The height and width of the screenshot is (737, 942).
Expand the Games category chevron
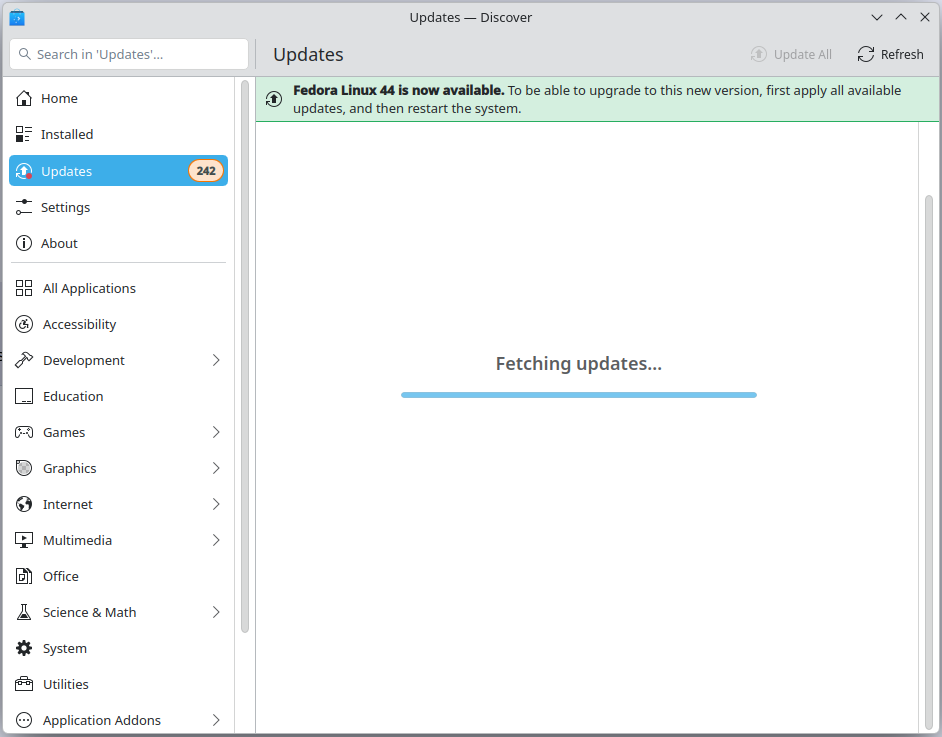pyautogui.click(x=216, y=432)
